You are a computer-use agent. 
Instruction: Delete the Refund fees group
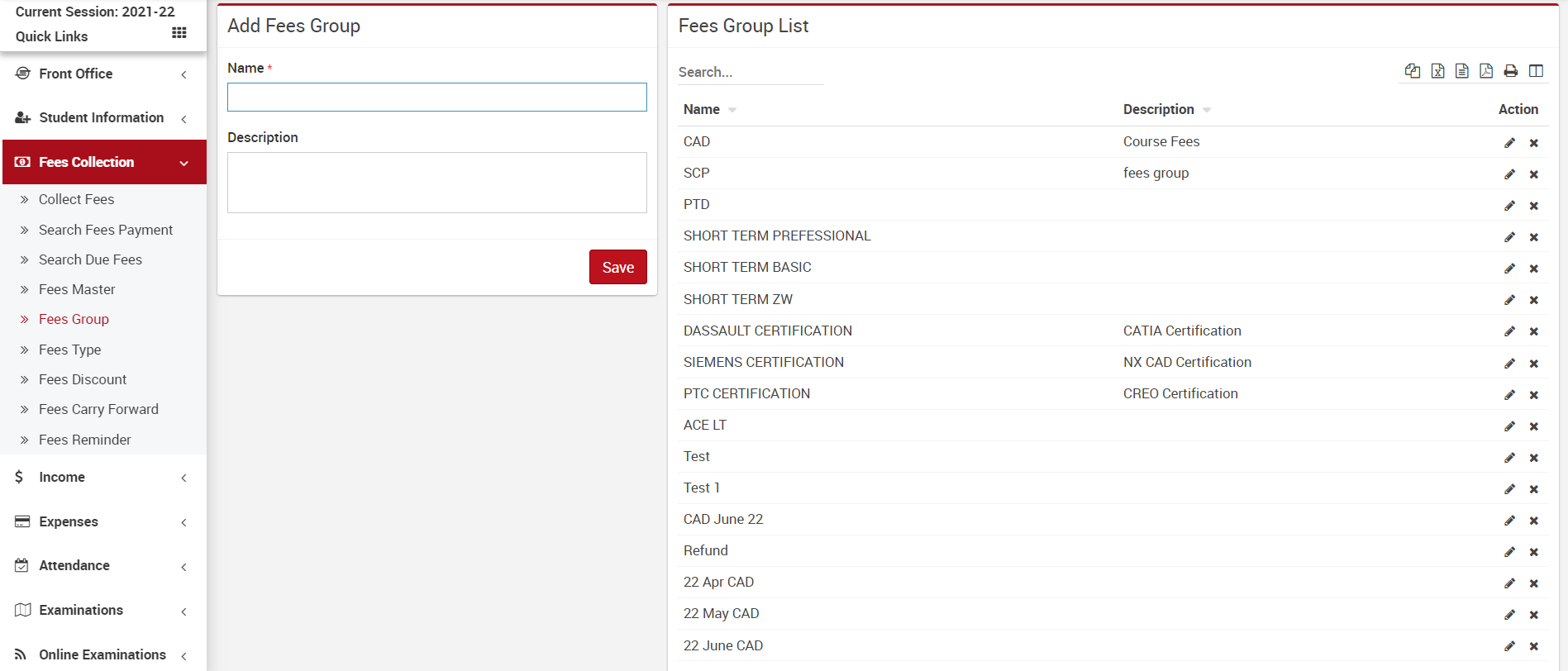1533,552
